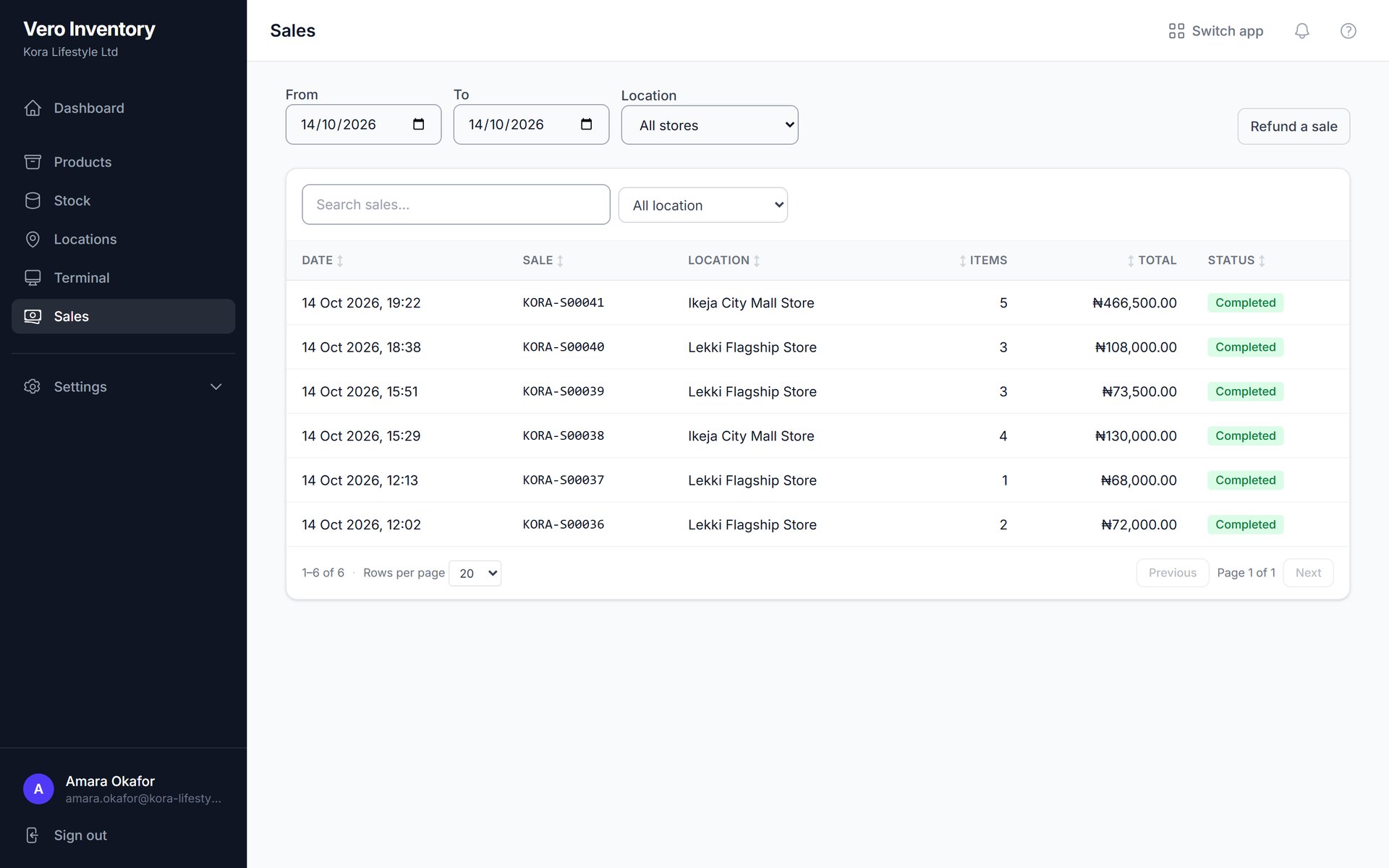The width and height of the screenshot is (1389, 868).
Task: Sort by Status column header
Action: click(1236, 260)
